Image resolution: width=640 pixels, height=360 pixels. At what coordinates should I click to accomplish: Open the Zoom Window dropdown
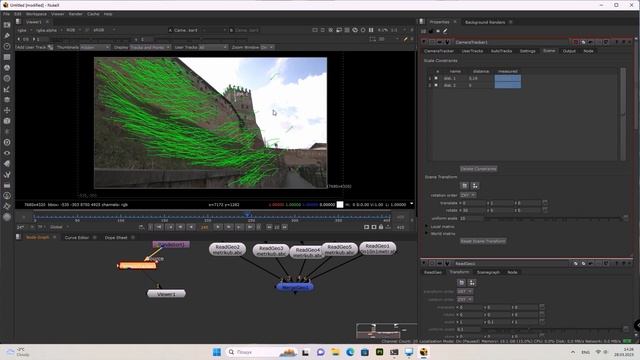click(267, 47)
